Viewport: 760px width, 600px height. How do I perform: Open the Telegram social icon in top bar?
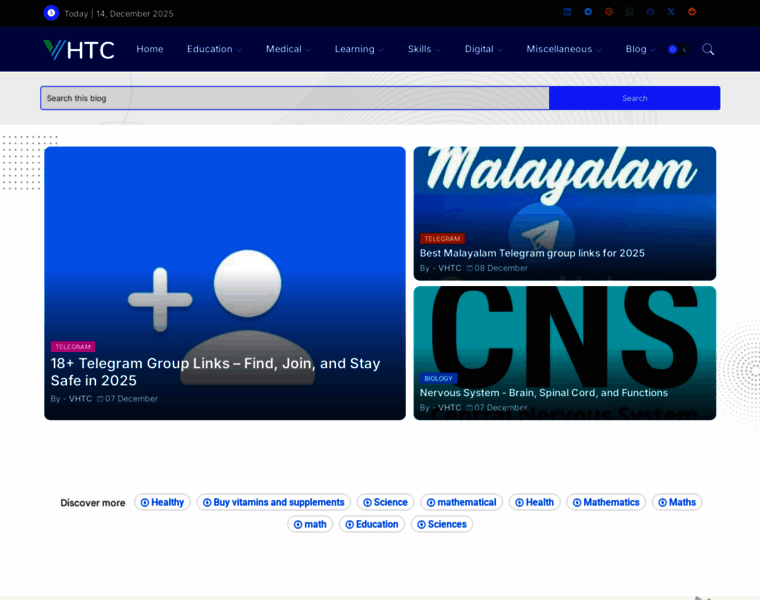coord(588,12)
